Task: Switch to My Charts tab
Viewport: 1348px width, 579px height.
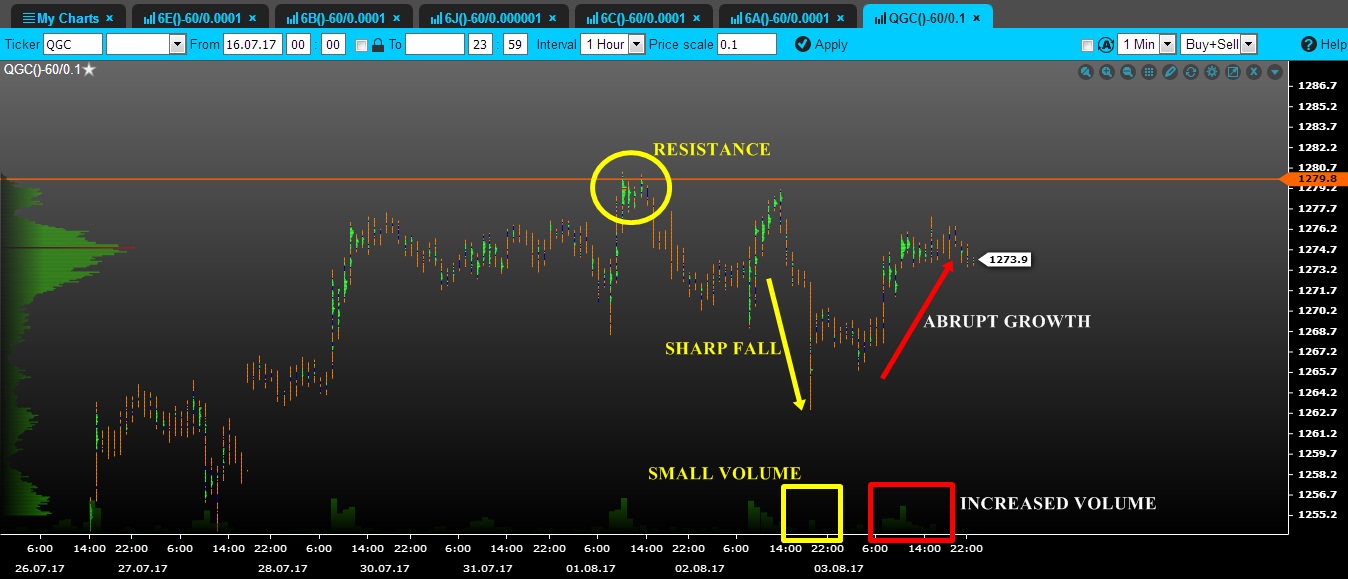Action: [x=68, y=18]
